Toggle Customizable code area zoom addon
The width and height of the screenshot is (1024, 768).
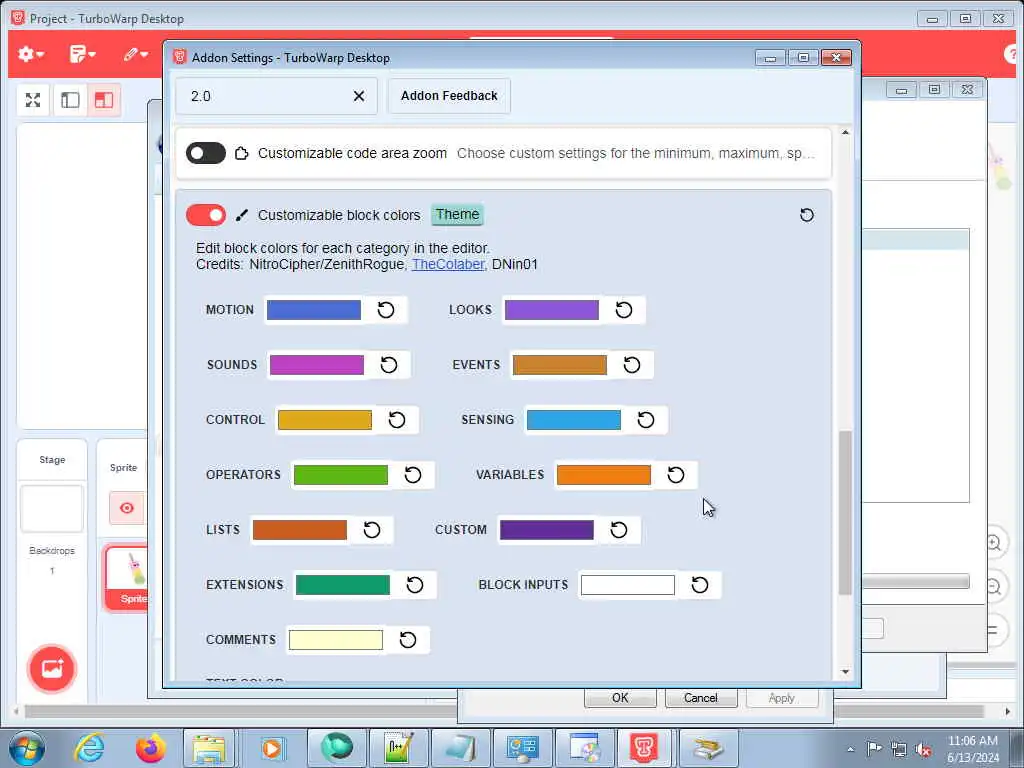coord(206,153)
